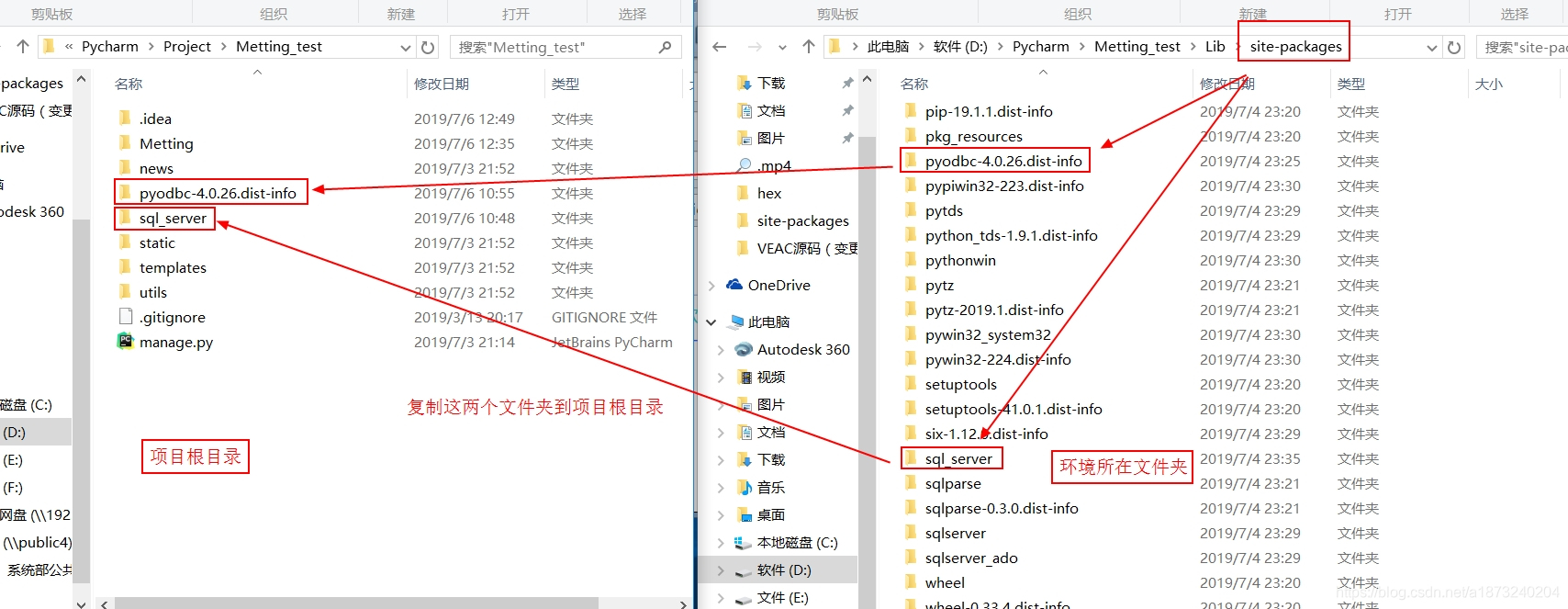Viewport: 1568px width, 609px height.
Task: Expand 音乐 node in navigation pane
Action: coord(721,488)
